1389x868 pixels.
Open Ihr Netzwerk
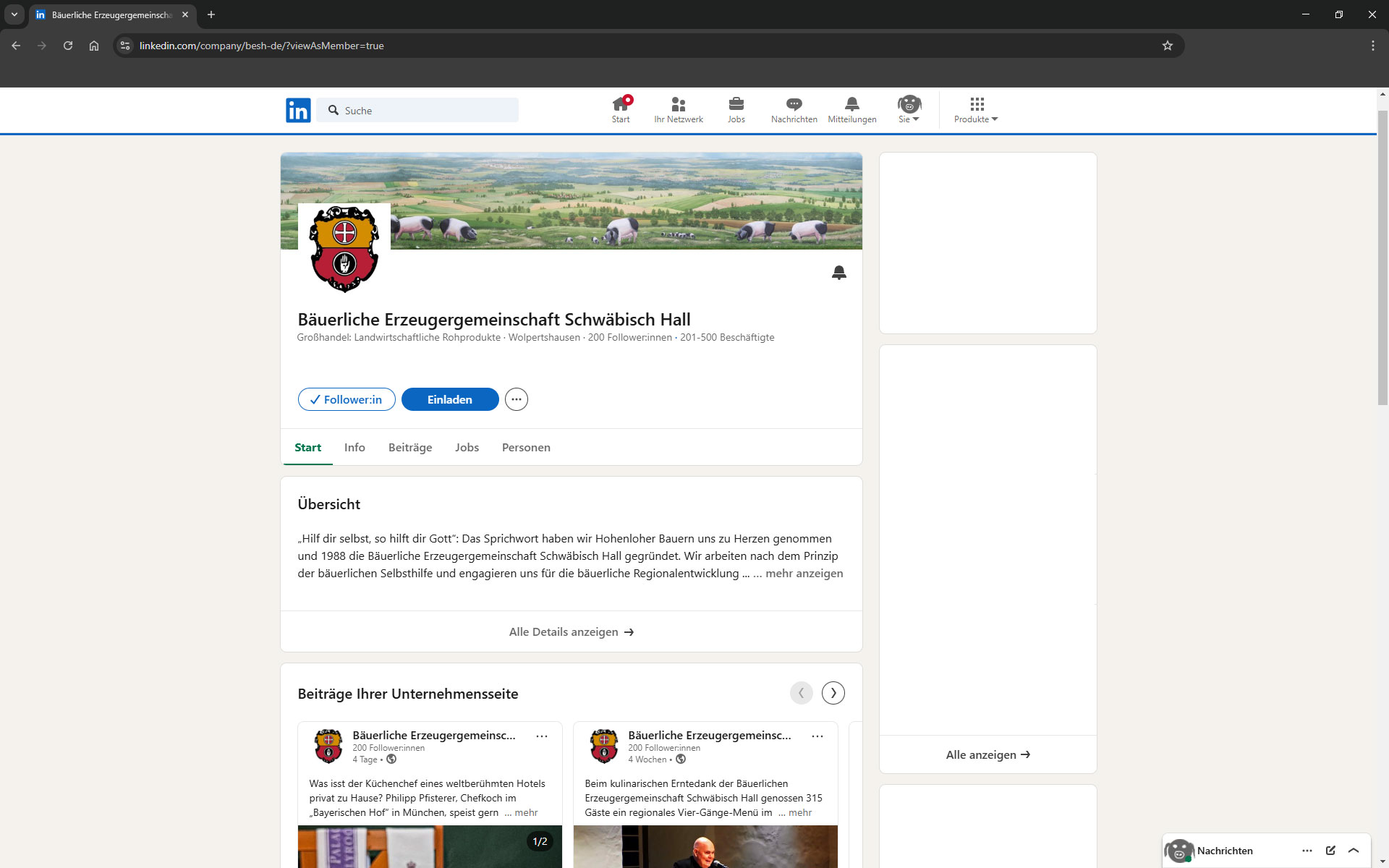point(678,109)
